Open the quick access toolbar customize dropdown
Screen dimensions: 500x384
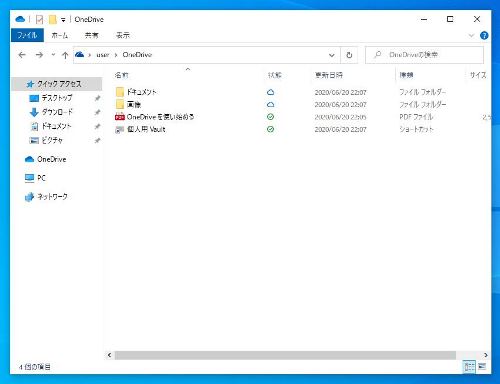[63, 20]
